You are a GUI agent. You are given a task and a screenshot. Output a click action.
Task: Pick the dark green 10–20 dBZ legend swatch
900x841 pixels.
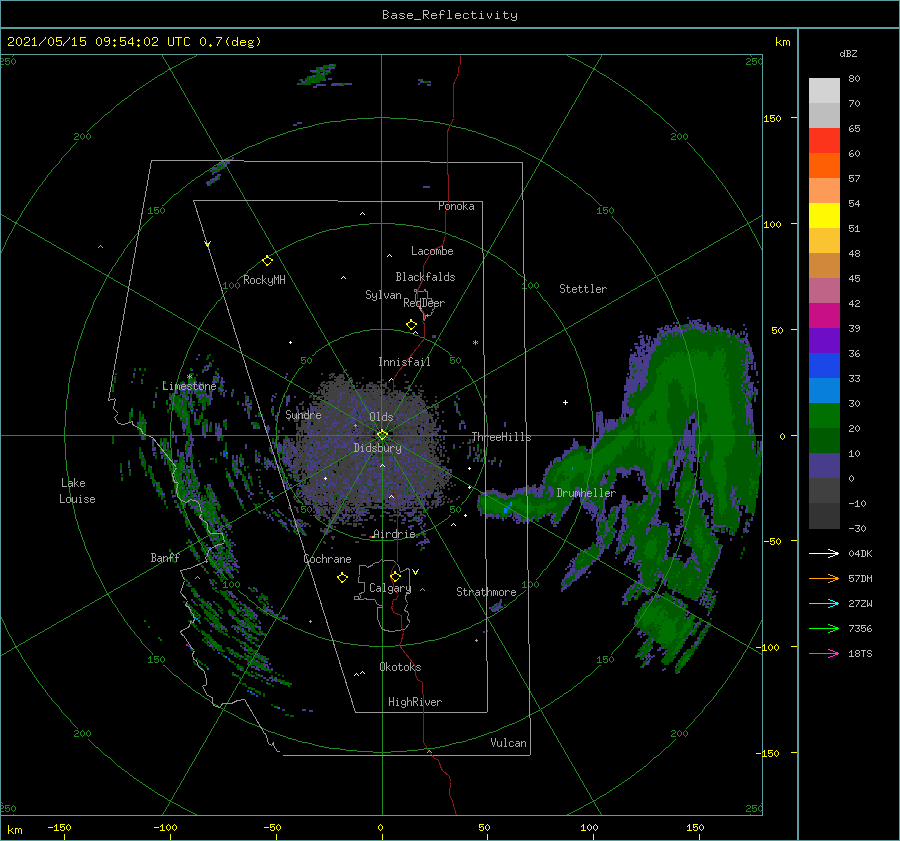click(824, 440)
